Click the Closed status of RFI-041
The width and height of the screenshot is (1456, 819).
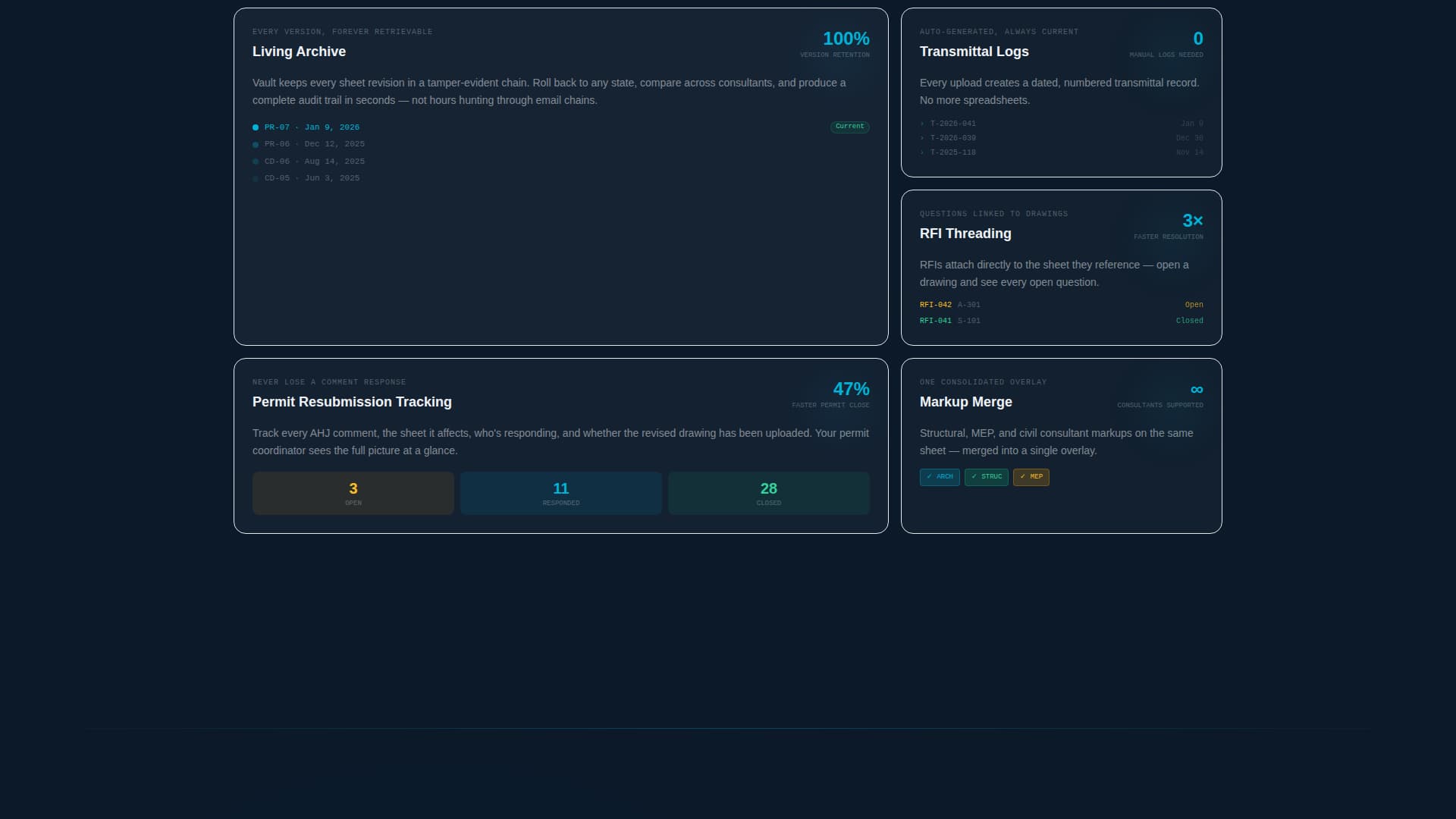(x=1190, y=321)
